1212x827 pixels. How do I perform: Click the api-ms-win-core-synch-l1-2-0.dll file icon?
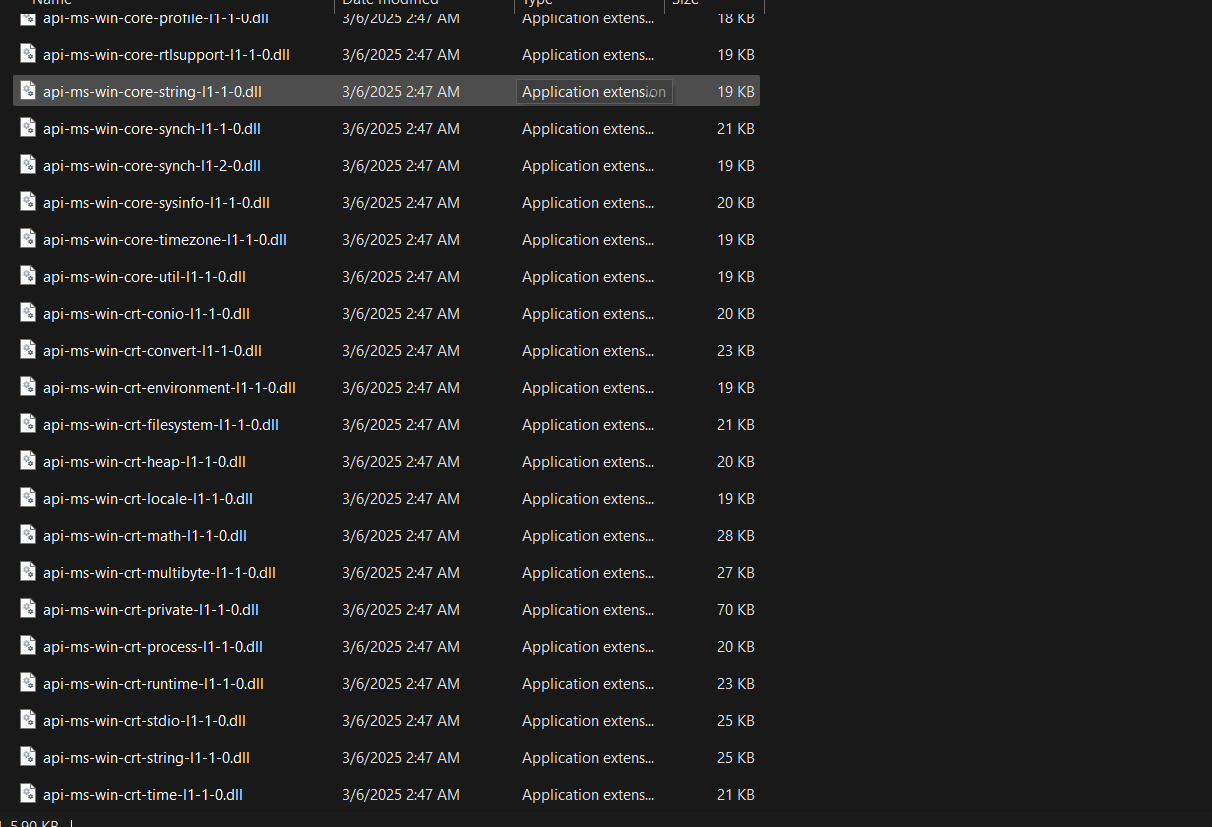tap(28, 165)
